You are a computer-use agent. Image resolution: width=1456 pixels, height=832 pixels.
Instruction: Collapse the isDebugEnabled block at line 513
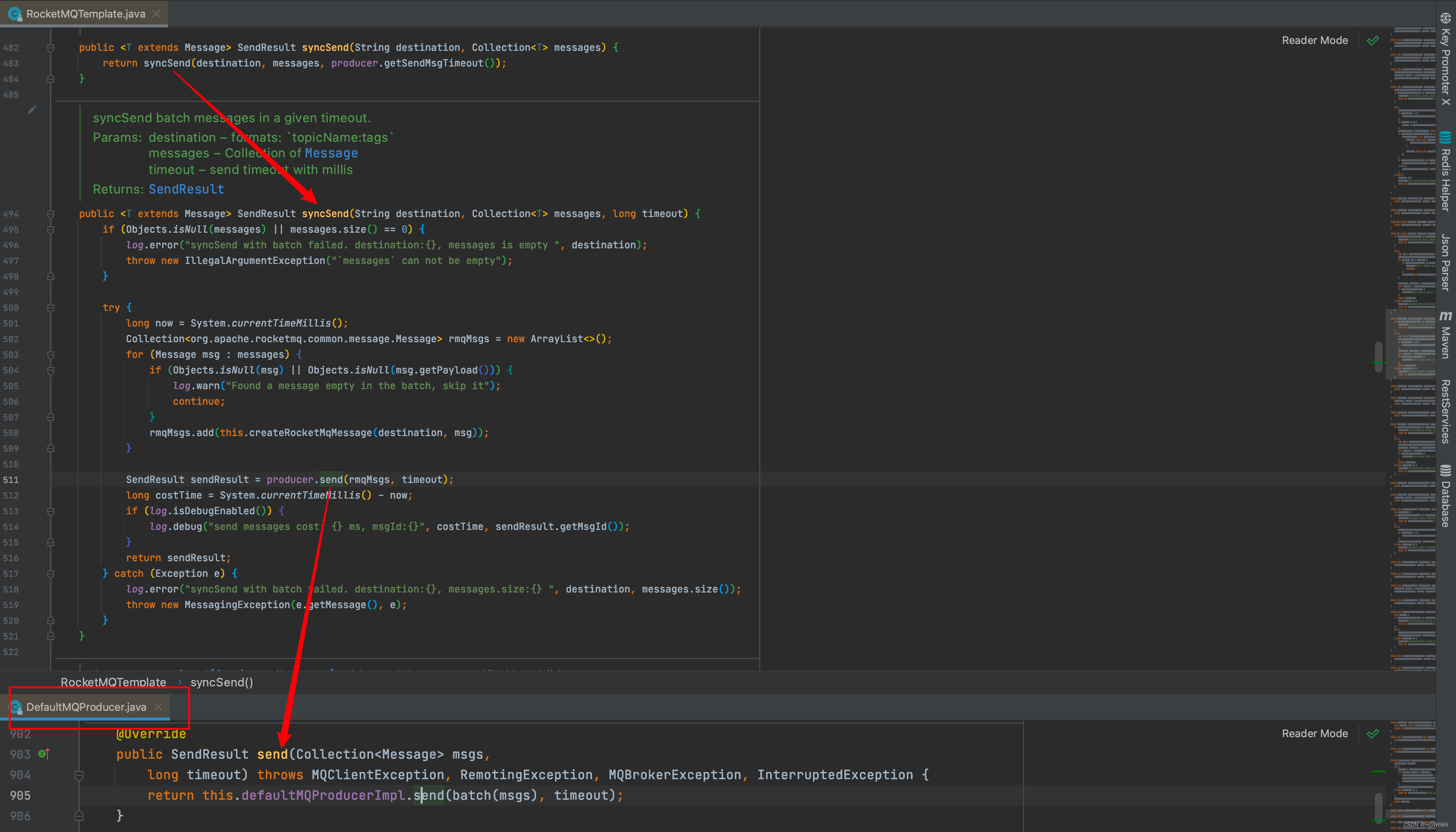click(51, 511)
